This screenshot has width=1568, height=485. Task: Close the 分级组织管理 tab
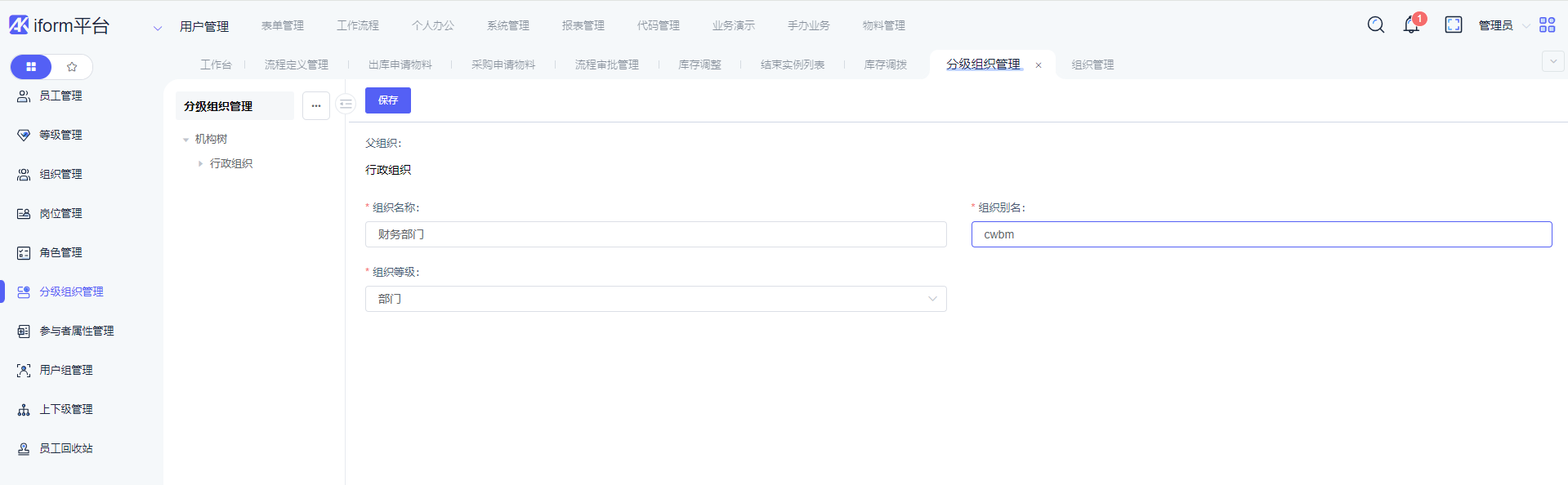pyautogui.click(x=1039, y=65)
